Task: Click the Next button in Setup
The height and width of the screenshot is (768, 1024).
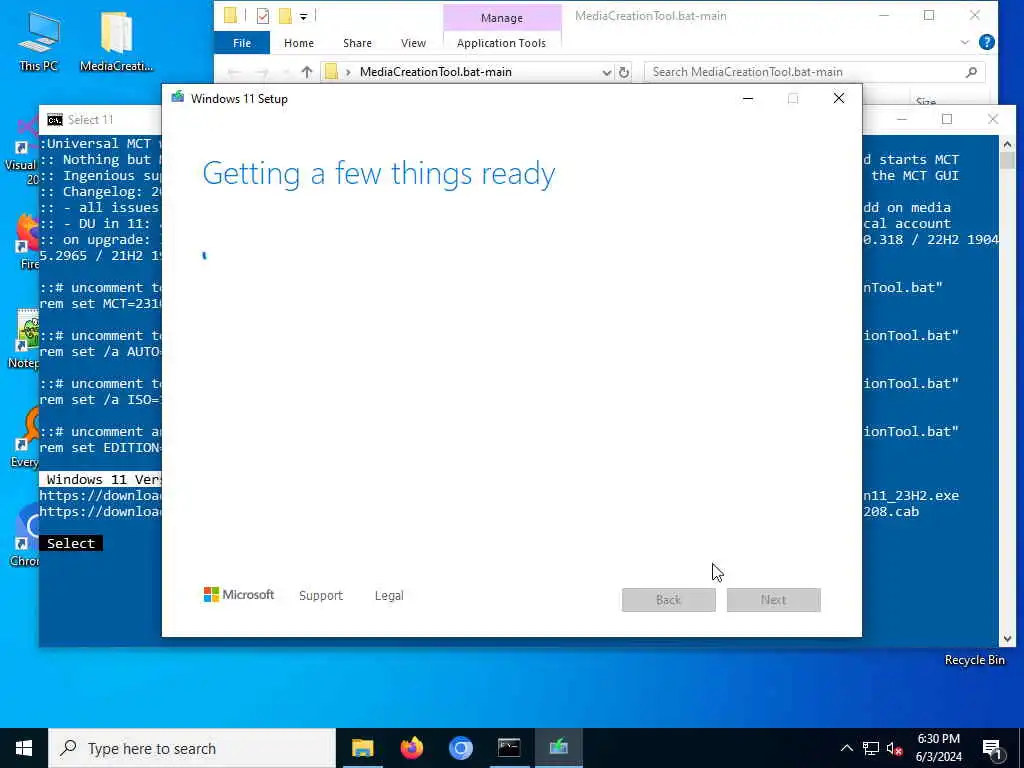Action: 773,600
